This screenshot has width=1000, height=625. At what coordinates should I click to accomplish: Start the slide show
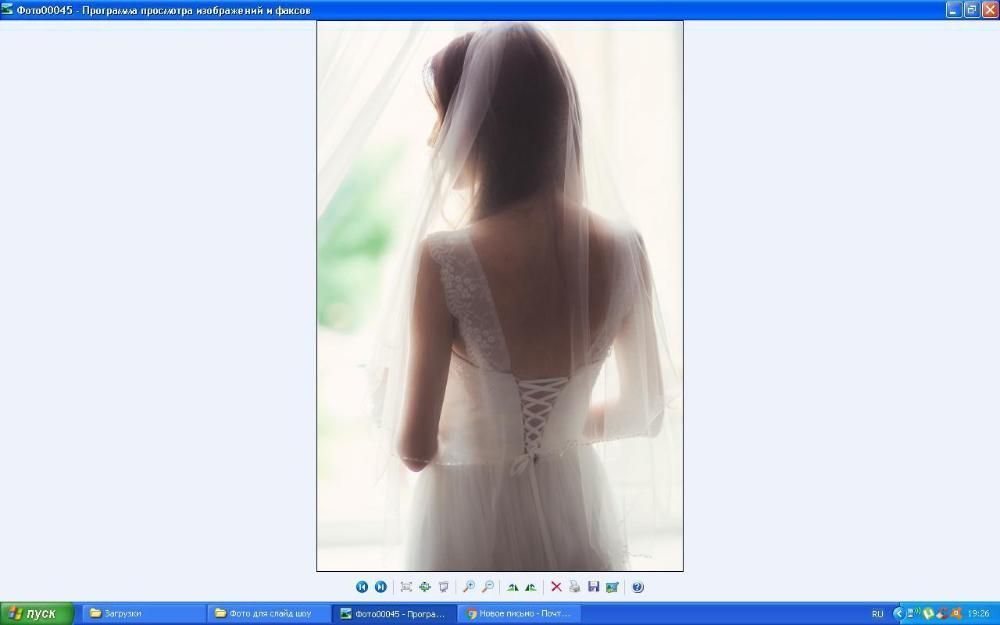pos(444,587)
